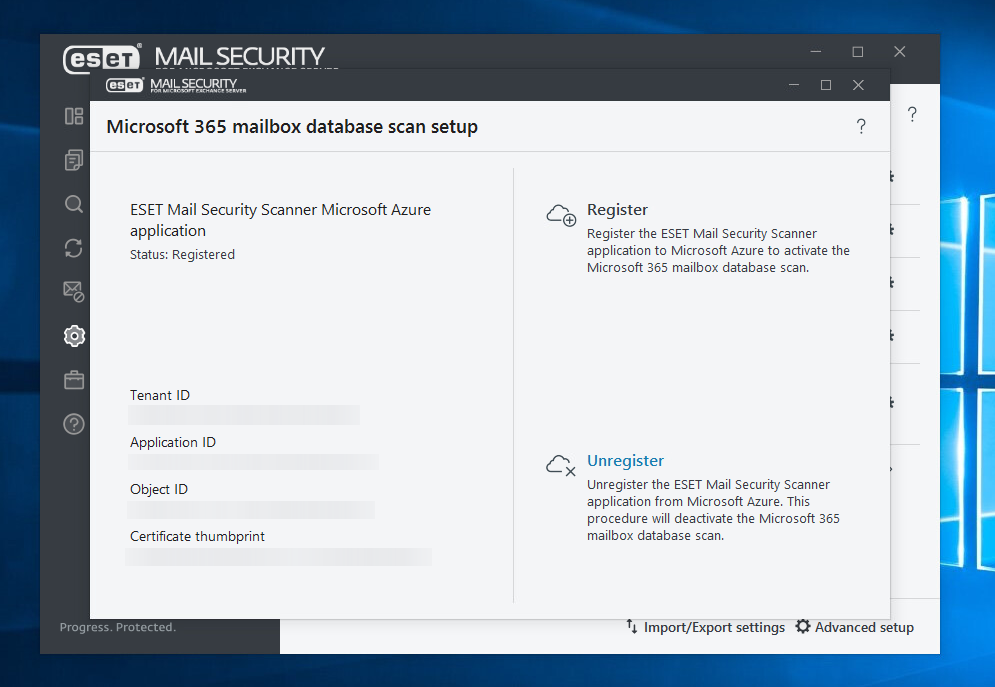Close the Microsoft 365 scan setup dialog
995x687 pixels.
[x=858, y=85]
